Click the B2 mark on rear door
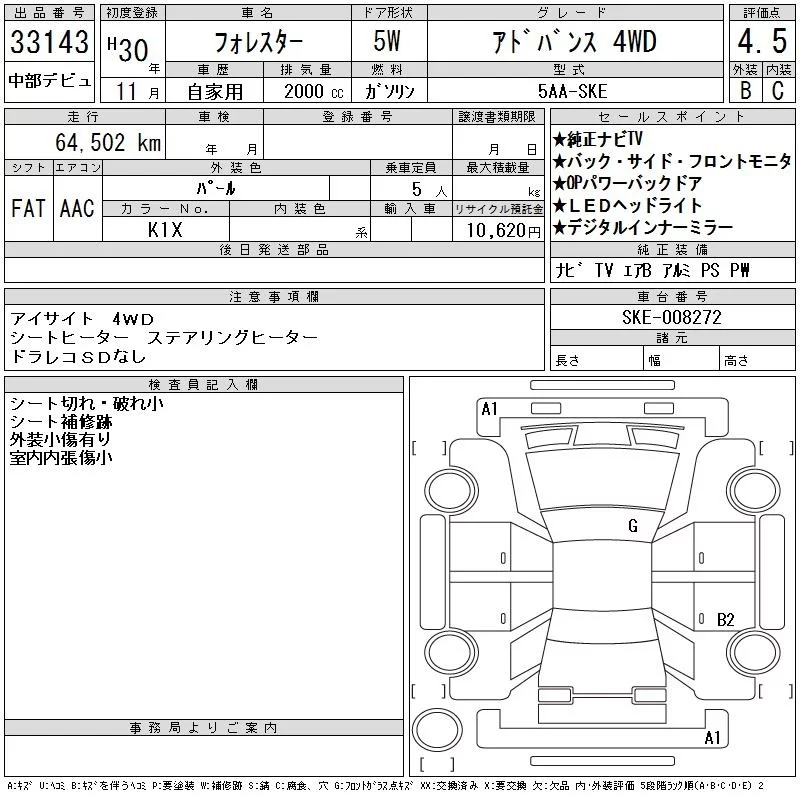Image resolution: width=800 pixels, height=800 pixels. tap(725, 619)
